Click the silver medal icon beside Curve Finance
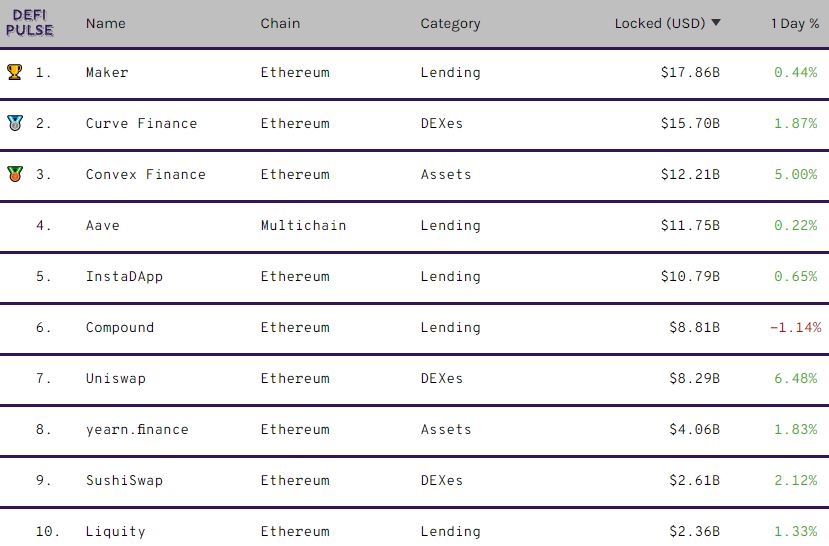The height and width of the screenshot is (546, 829). (14, 123)
